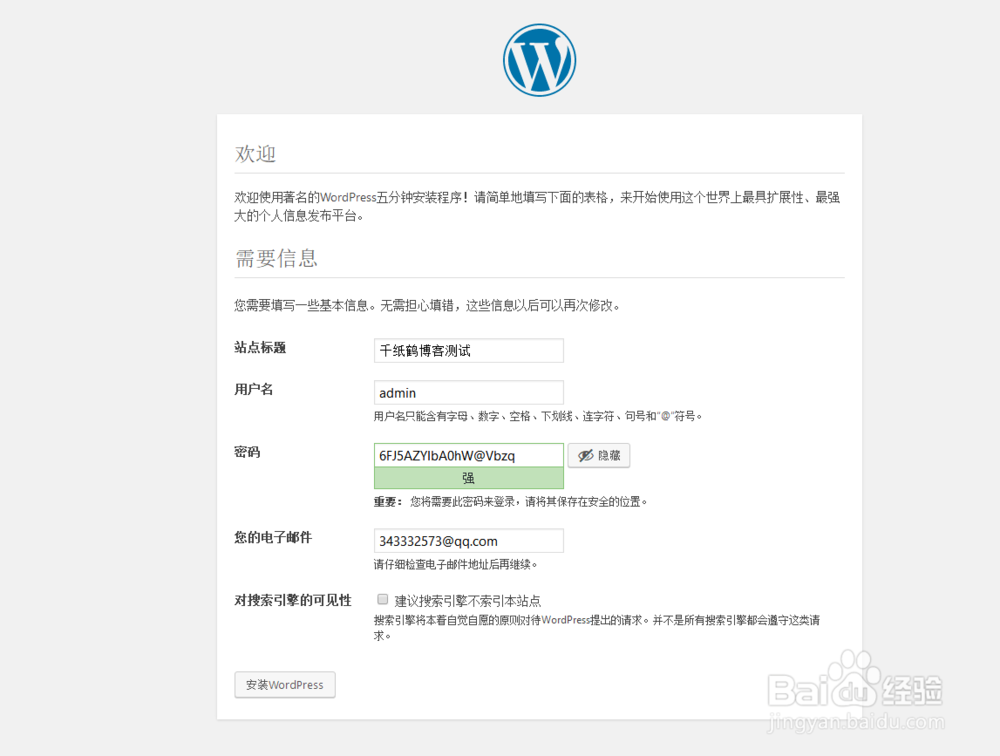Toggle password visibility with 隐藏 button
This screenshot has width=1000, height=756.
click(x=599, y=456)
